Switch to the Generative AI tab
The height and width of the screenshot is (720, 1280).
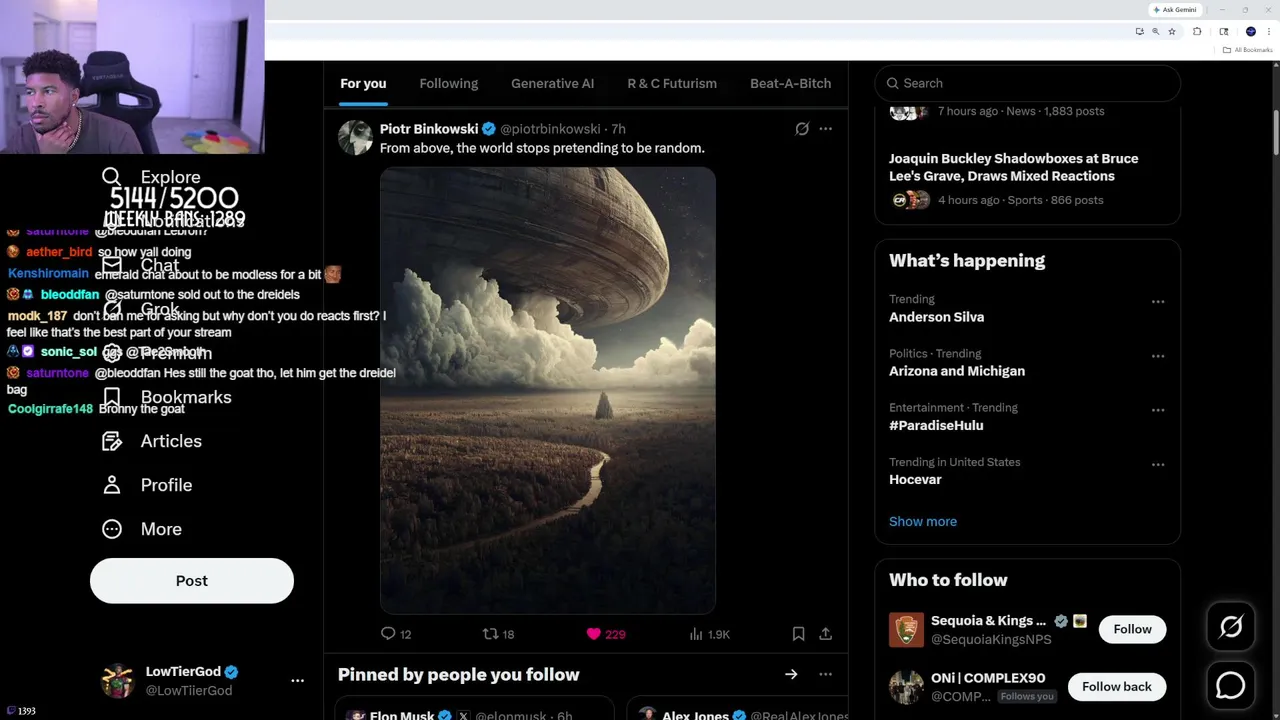pos(552,84)
